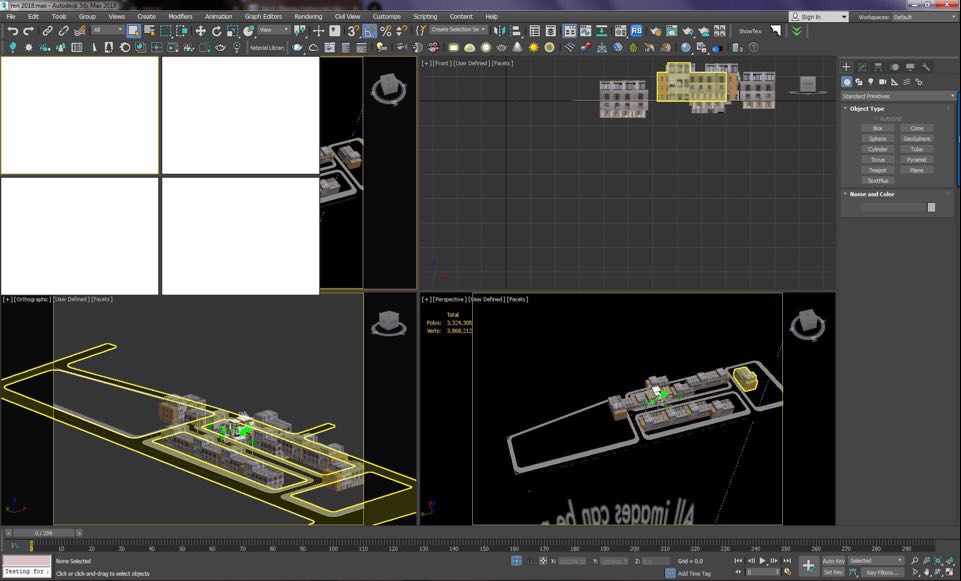Screen dimensions: 961x581
Task: Click the Undo arrow icon
Action: [12, 31]
